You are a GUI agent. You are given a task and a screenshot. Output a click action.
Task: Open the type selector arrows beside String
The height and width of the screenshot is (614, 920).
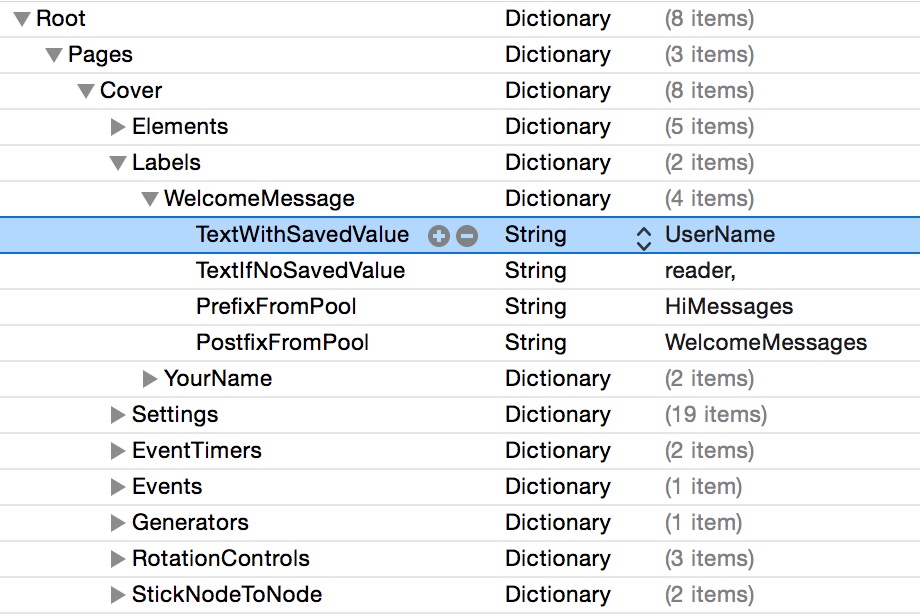[x=644, y=234]
